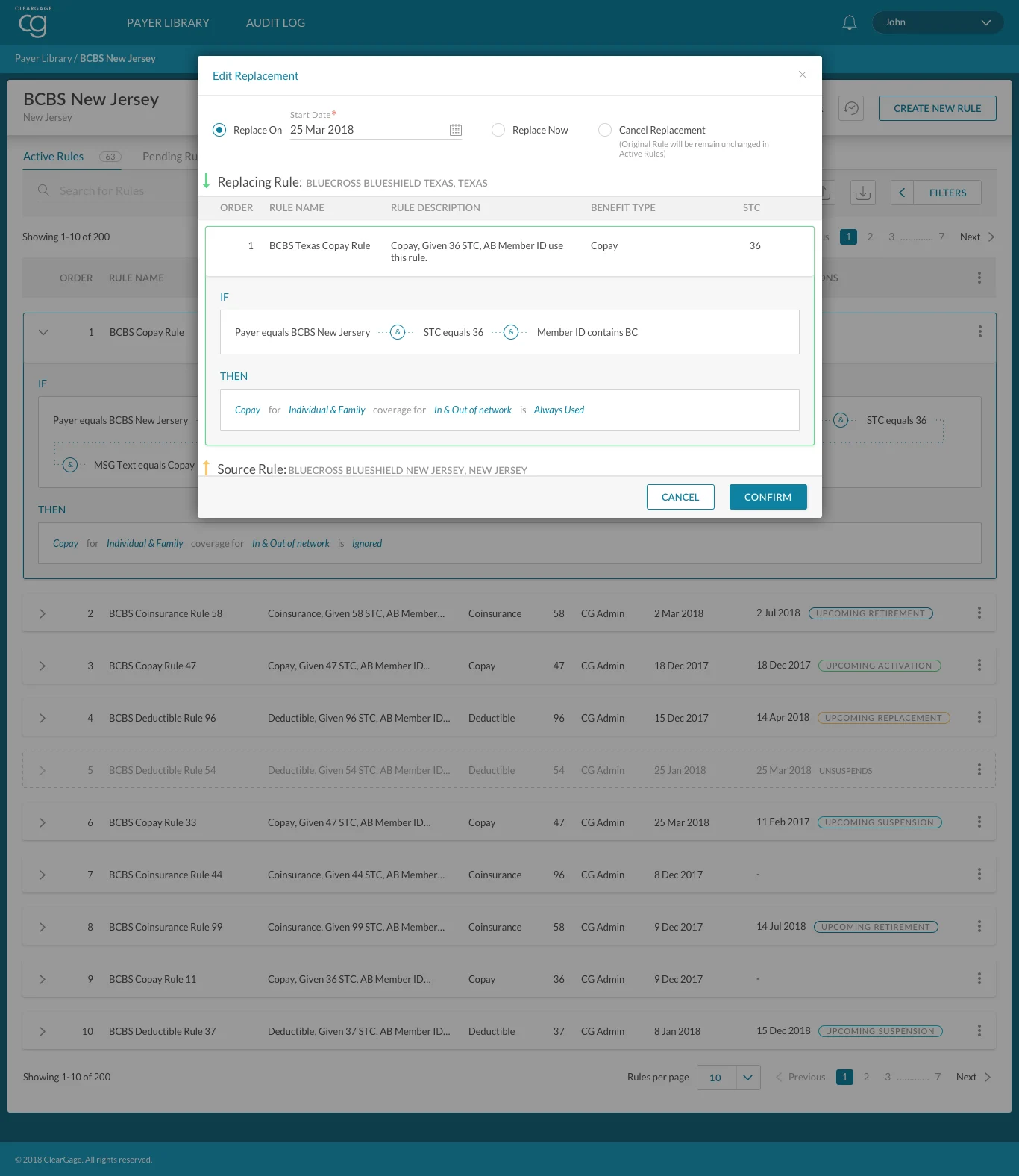This screenshot has height=1176, width=1019.
Task: Open the Rules per page dropdown
Action: [x=729, y=1078]
